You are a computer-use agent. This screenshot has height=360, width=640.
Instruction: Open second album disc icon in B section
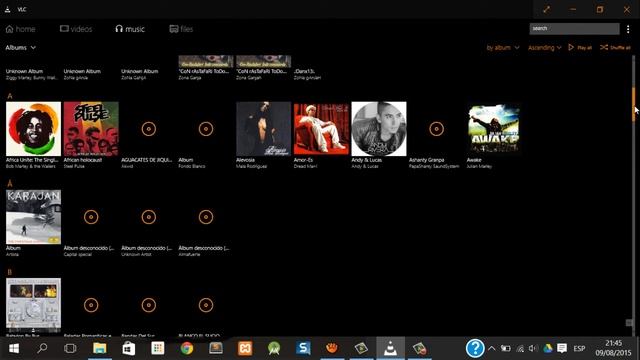tap(91, 305)
